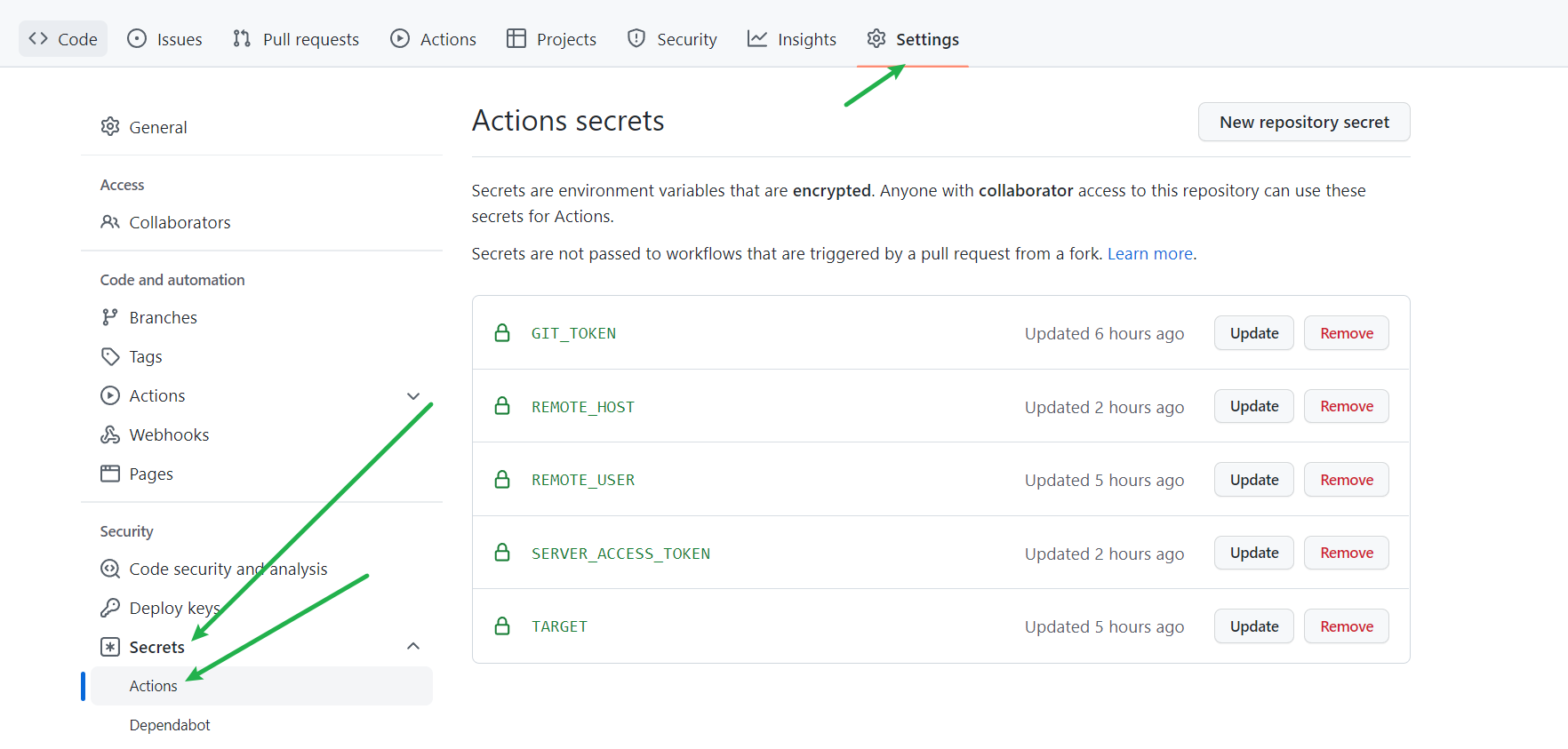1568x749 pixels.
Task: Follow the Learn more link
Action: (1149, 254)
